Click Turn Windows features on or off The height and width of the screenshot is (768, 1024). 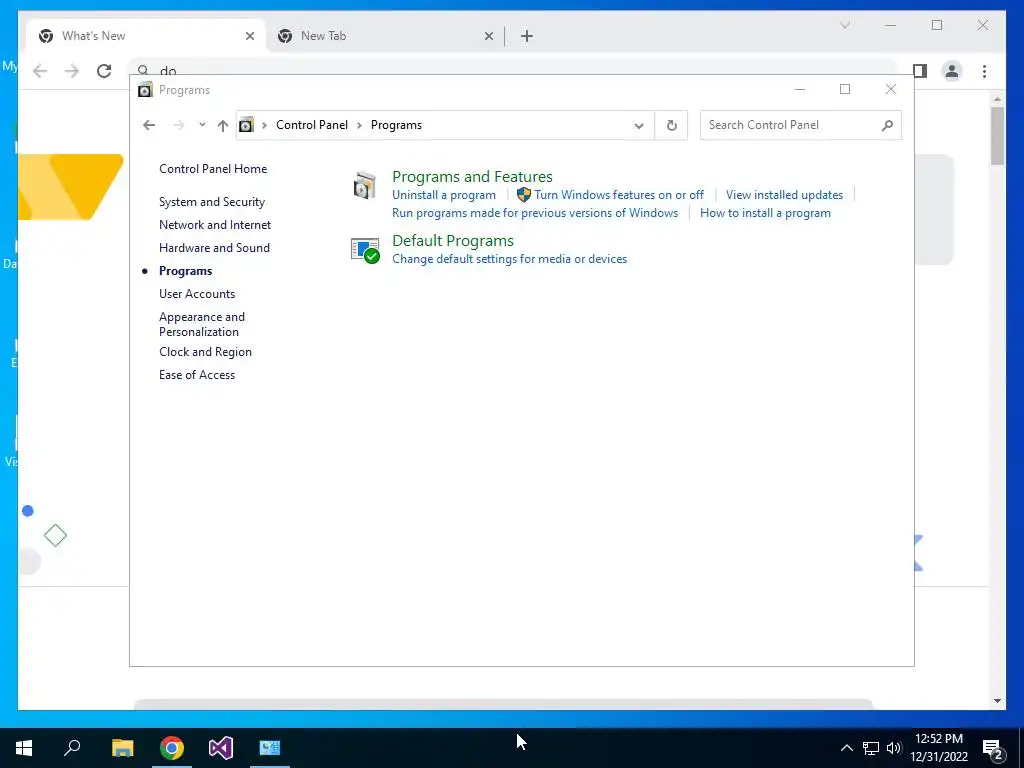619,195
